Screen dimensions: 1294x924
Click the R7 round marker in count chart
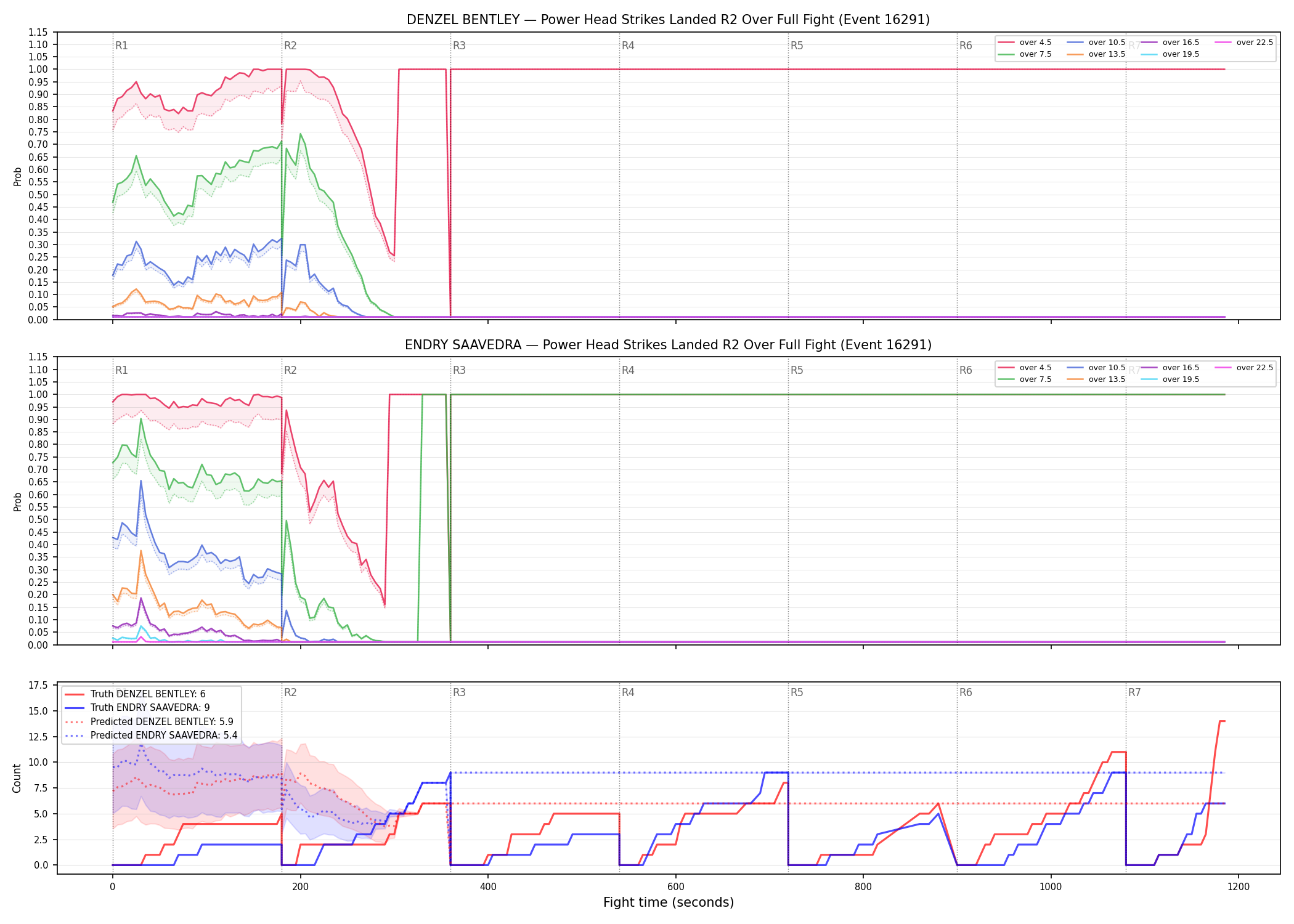(1134, 692)
